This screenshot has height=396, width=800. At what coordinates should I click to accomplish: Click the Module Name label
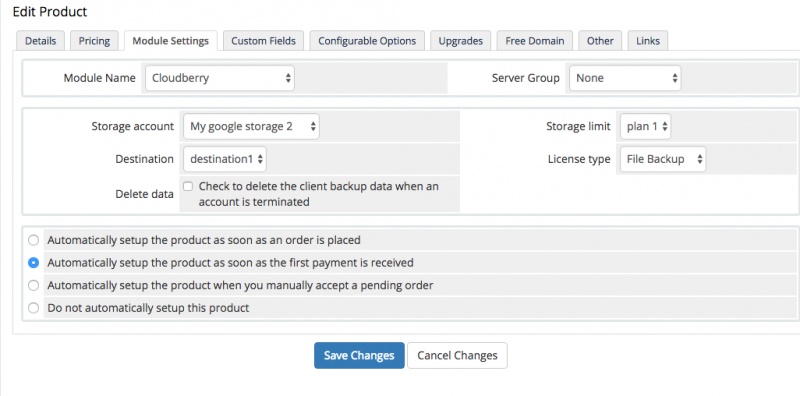pyautogui.click(x=99, y=78)
